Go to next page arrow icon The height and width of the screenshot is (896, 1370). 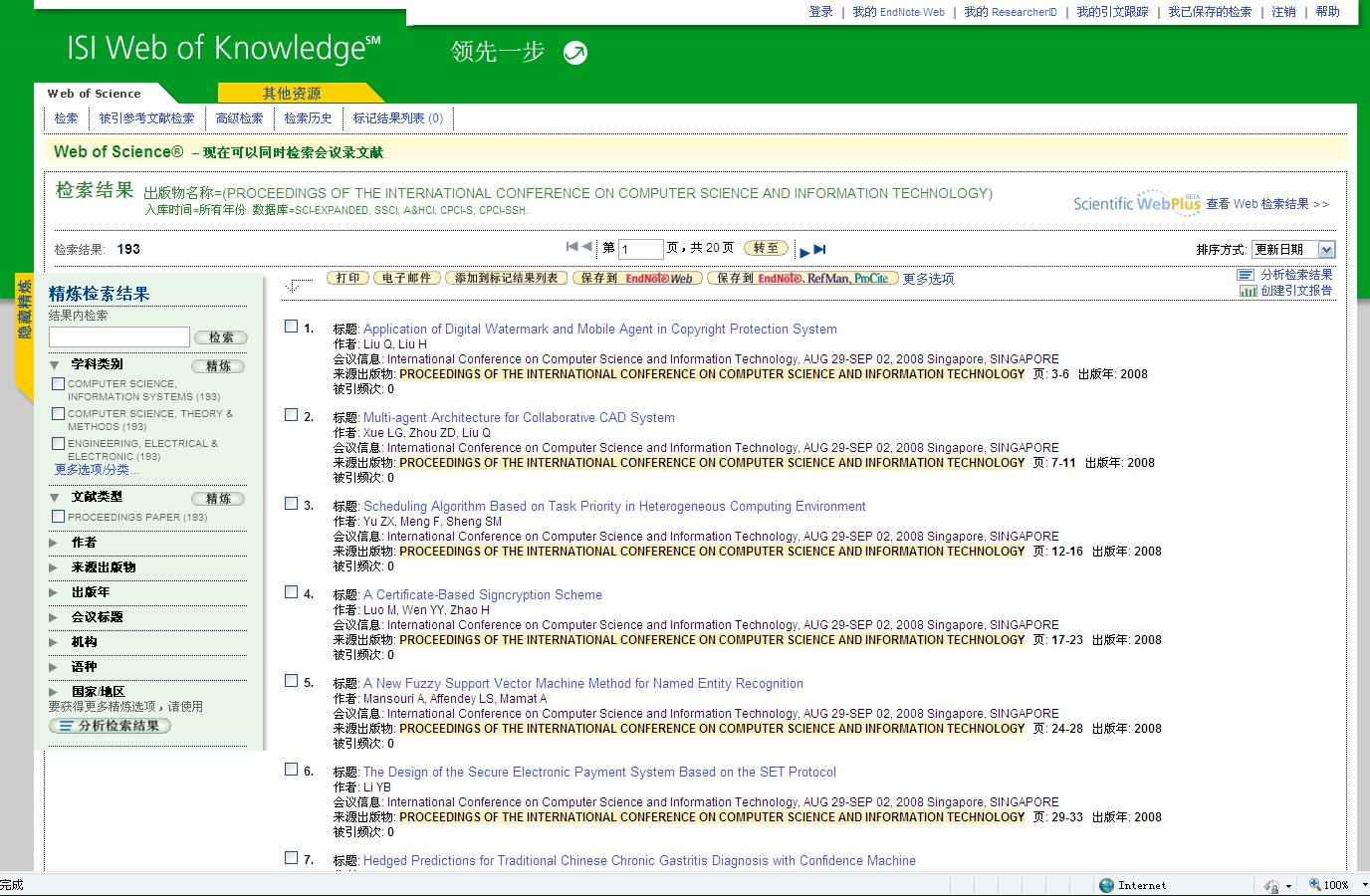tap(804, 251)
